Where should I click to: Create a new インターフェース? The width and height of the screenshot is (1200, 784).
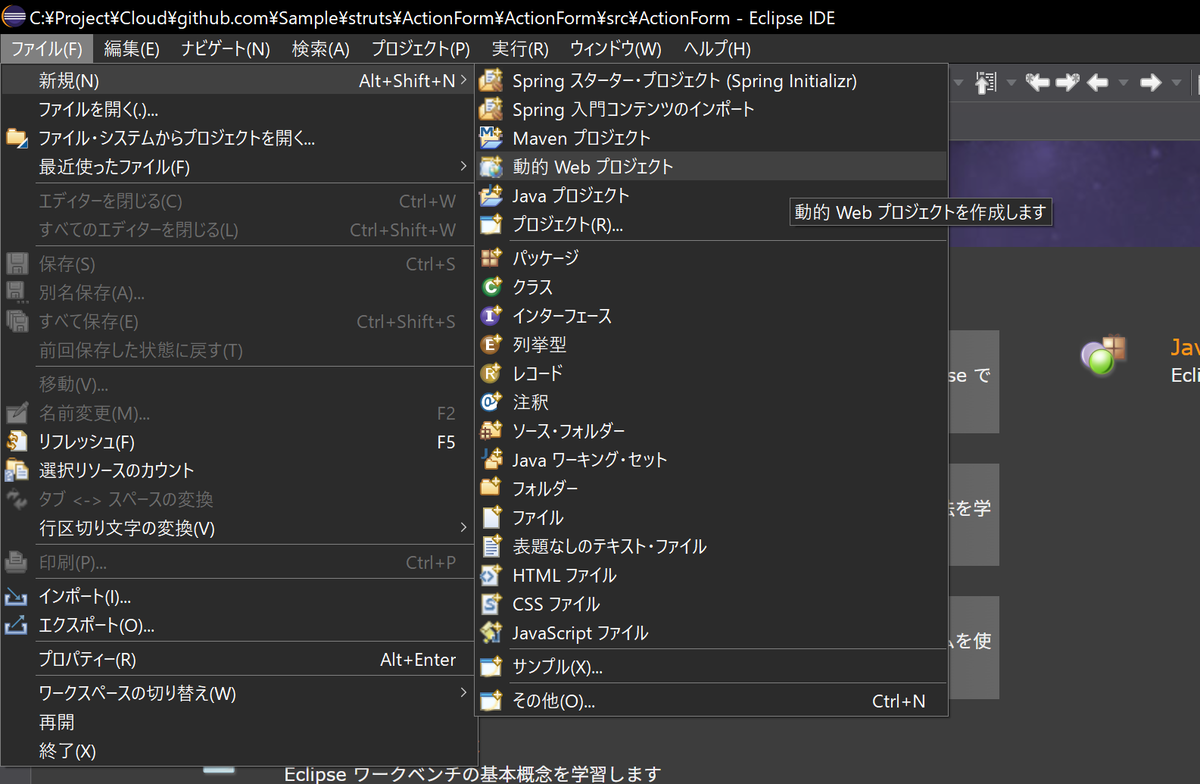click(x=711, y=316)
